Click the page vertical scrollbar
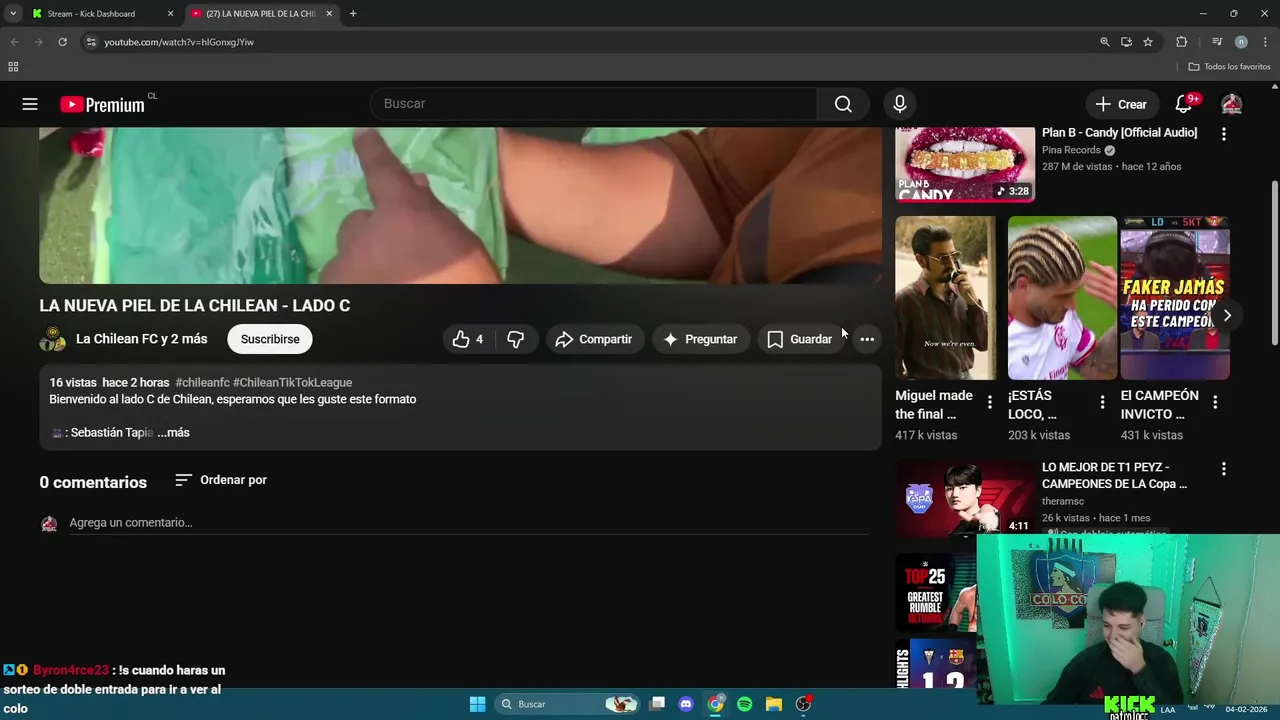This screenshot has width=1280, height=720. pos(1274,265)
